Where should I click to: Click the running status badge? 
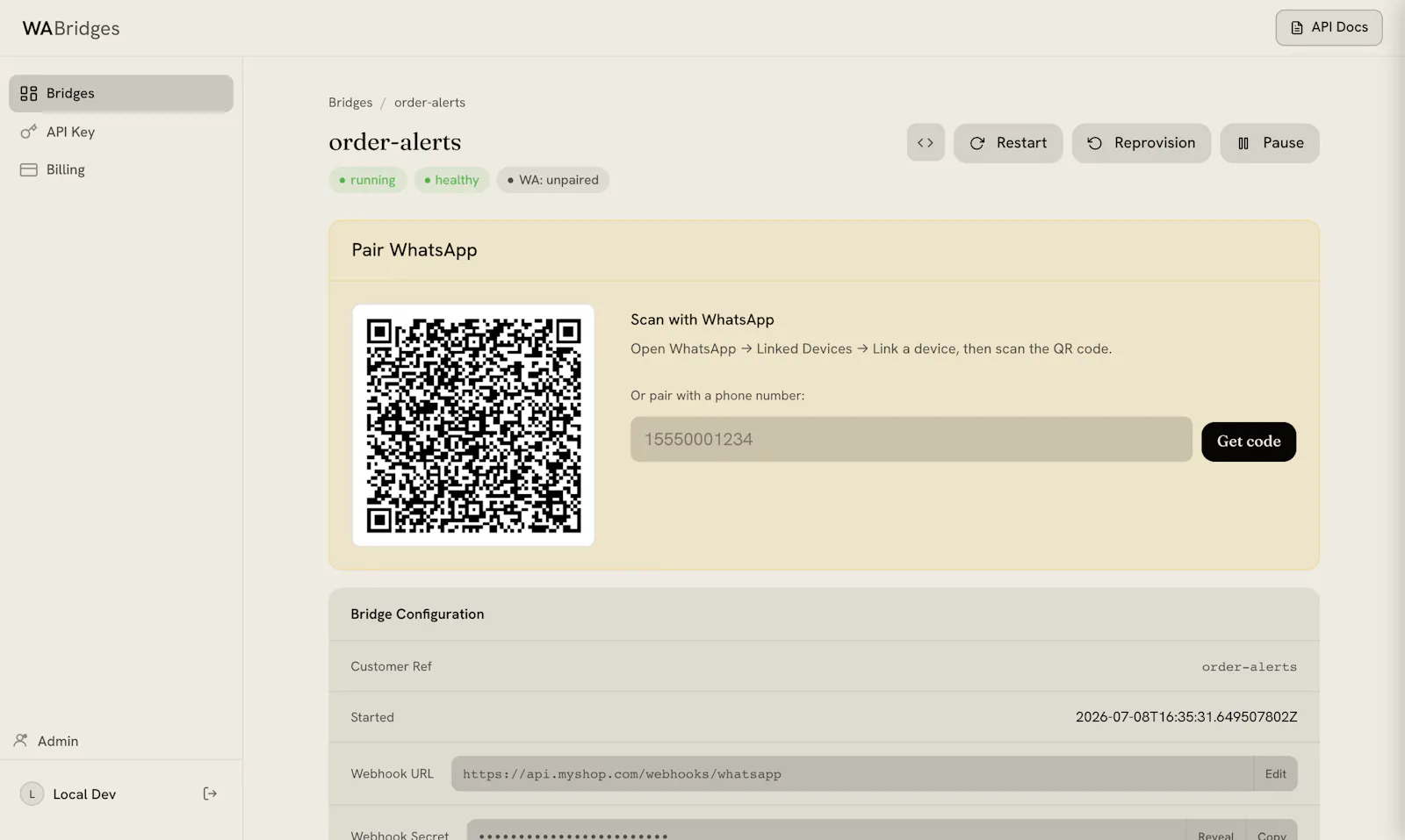[367, 180]
